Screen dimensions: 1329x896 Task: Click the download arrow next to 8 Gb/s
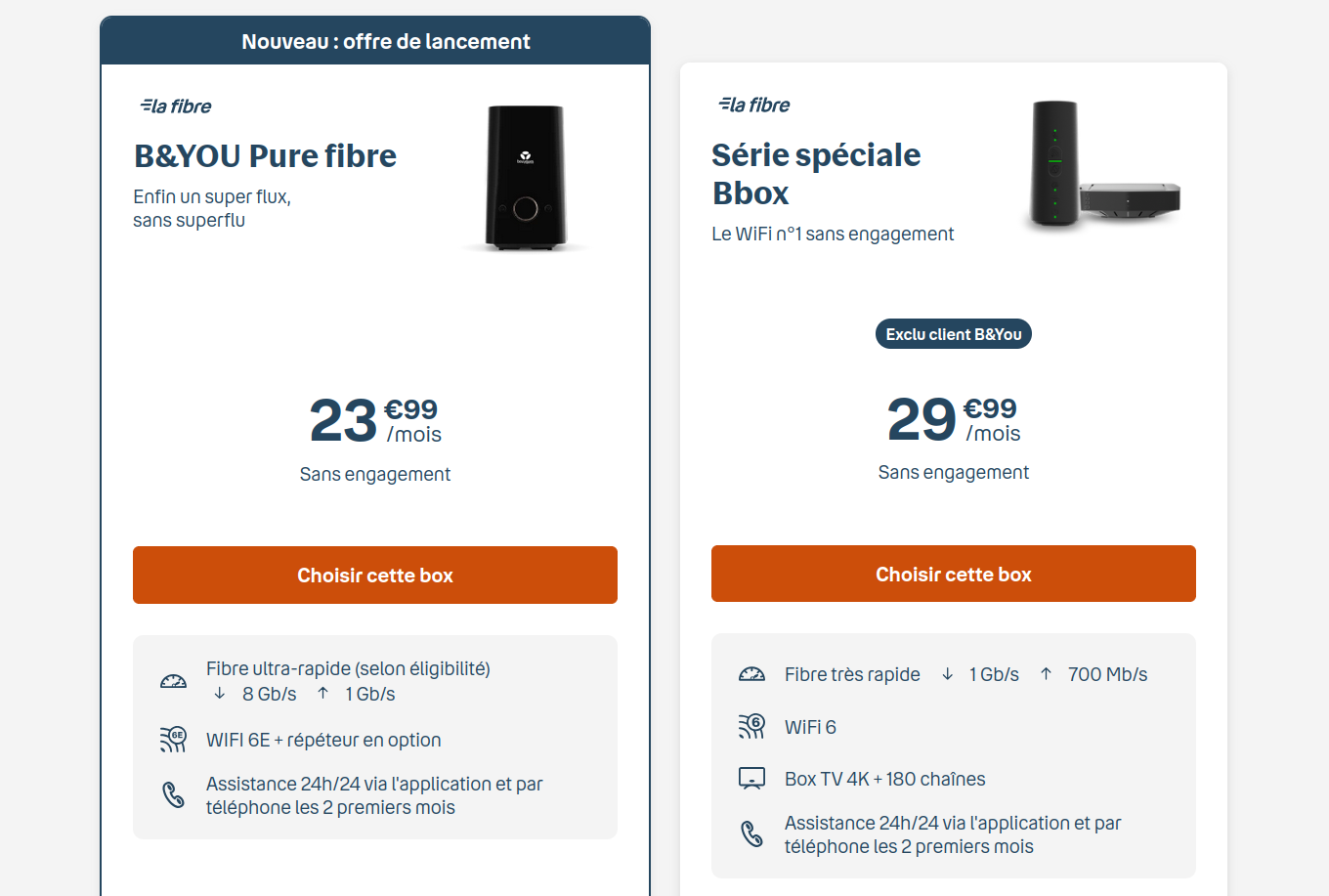click(220, 694)
